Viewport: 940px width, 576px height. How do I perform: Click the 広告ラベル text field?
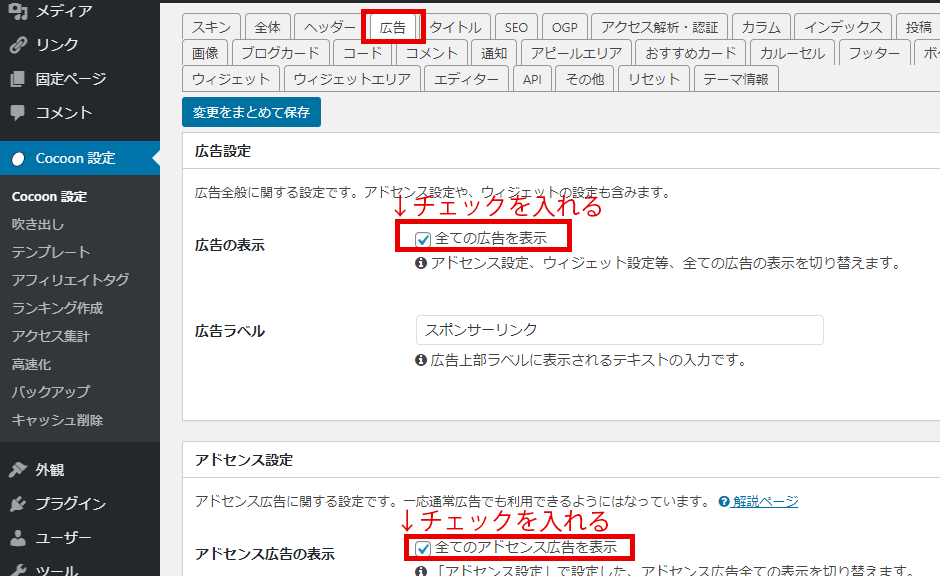click(619, 330)
